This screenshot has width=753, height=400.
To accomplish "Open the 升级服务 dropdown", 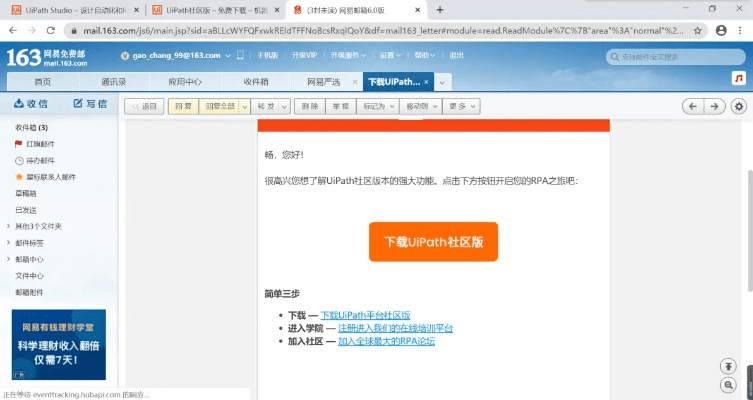I will tap(348, 55).
